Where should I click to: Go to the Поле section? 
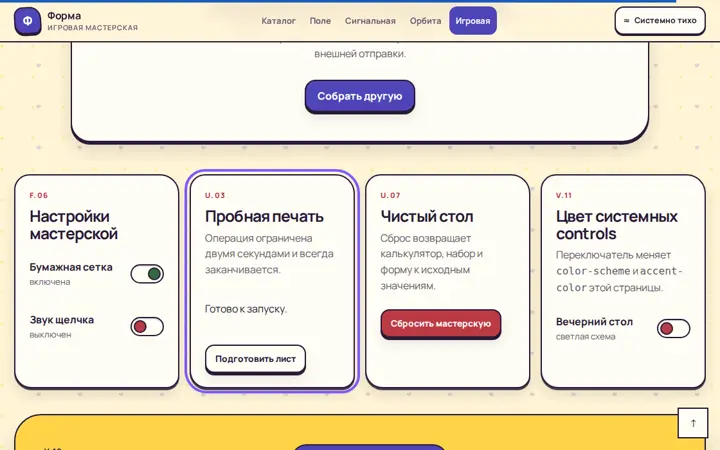[x=320, y=21]
